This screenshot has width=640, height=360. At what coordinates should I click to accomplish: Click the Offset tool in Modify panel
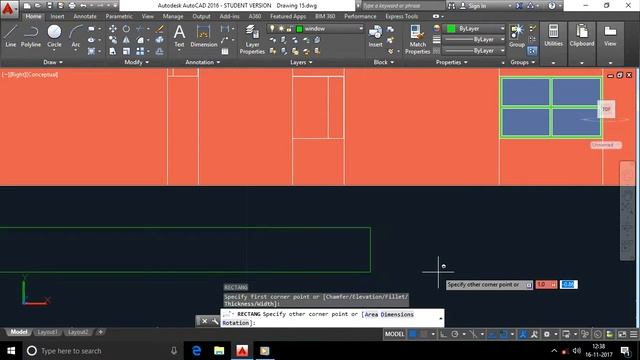tap(160, 51)
